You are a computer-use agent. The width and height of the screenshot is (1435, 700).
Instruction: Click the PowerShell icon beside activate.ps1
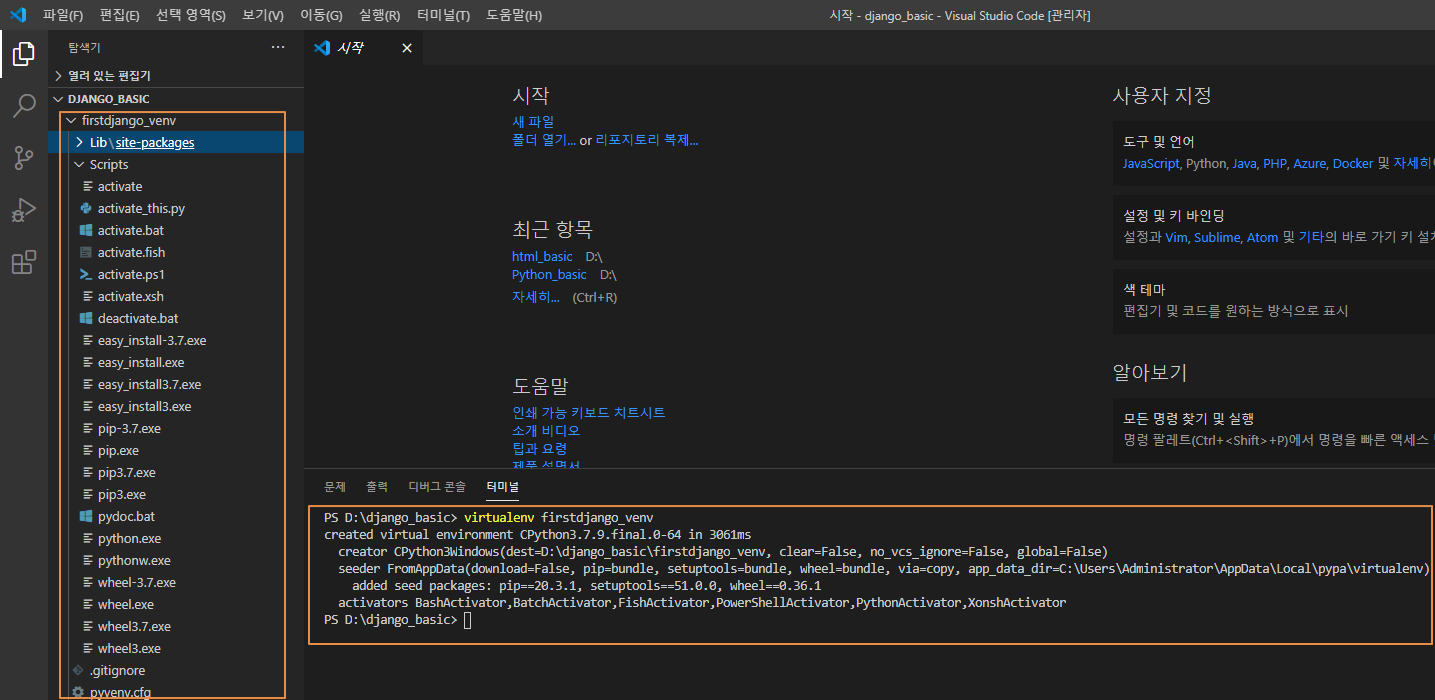[x=86, y=275]
